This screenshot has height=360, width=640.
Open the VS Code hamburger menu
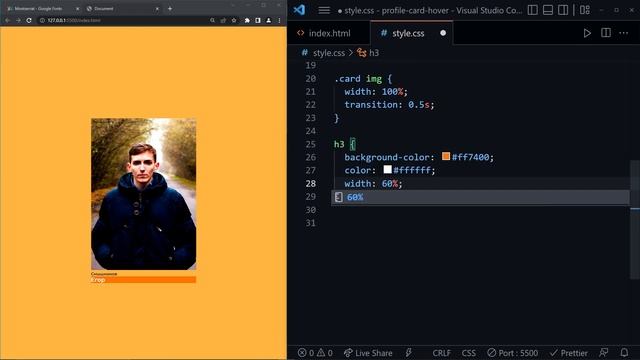[324, 10]
